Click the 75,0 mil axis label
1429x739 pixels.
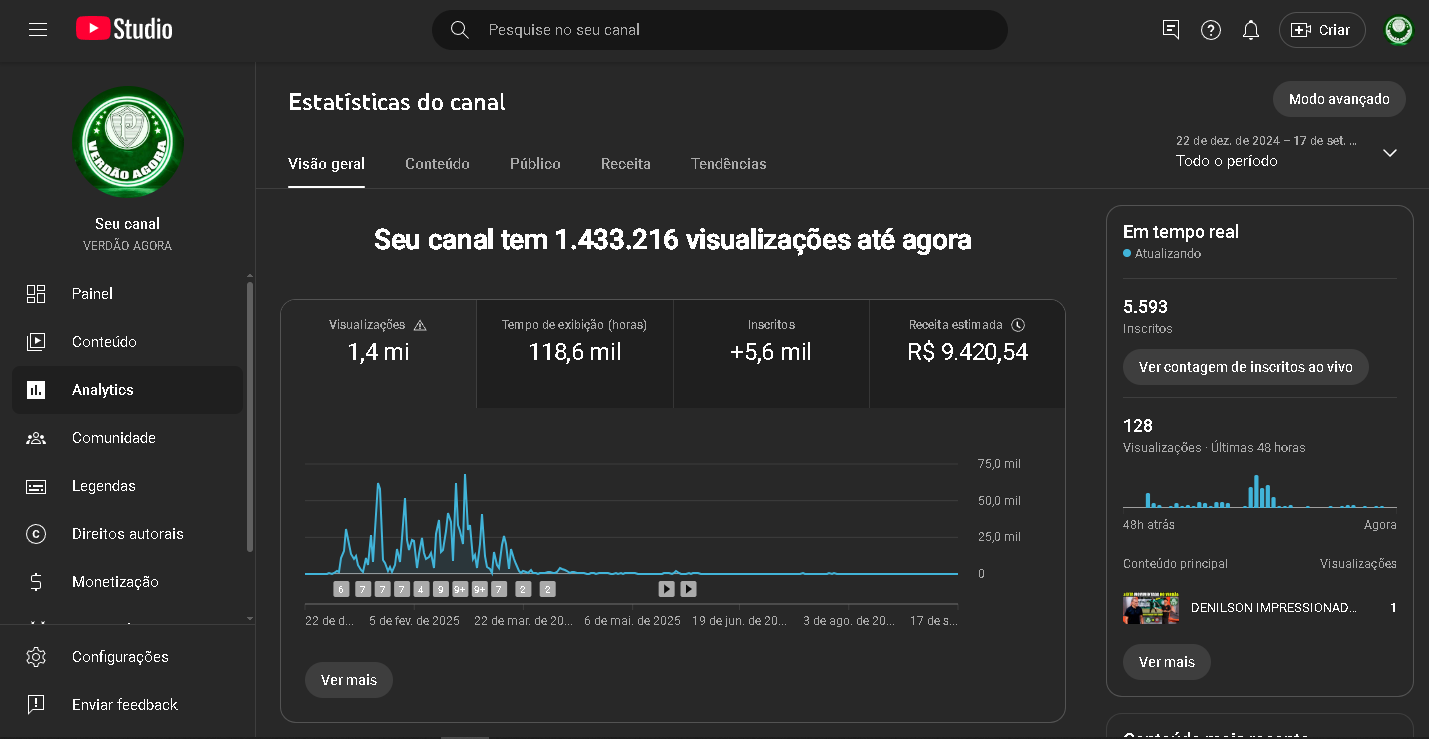point(999,464)
